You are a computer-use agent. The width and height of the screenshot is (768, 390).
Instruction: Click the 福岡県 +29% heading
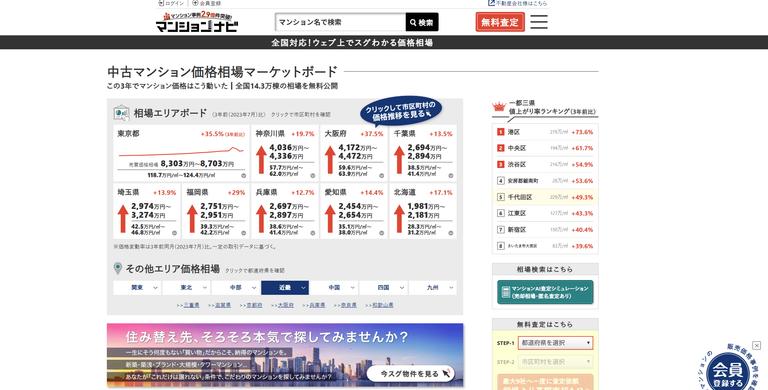[216, 192]
